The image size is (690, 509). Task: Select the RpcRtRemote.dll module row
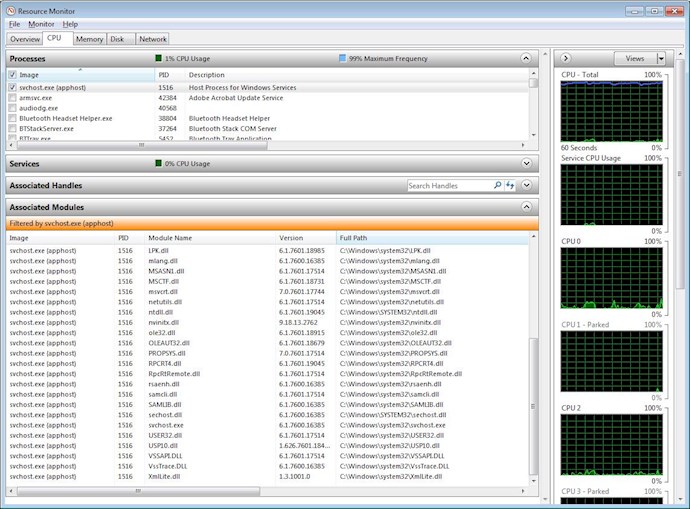(267, 374)
